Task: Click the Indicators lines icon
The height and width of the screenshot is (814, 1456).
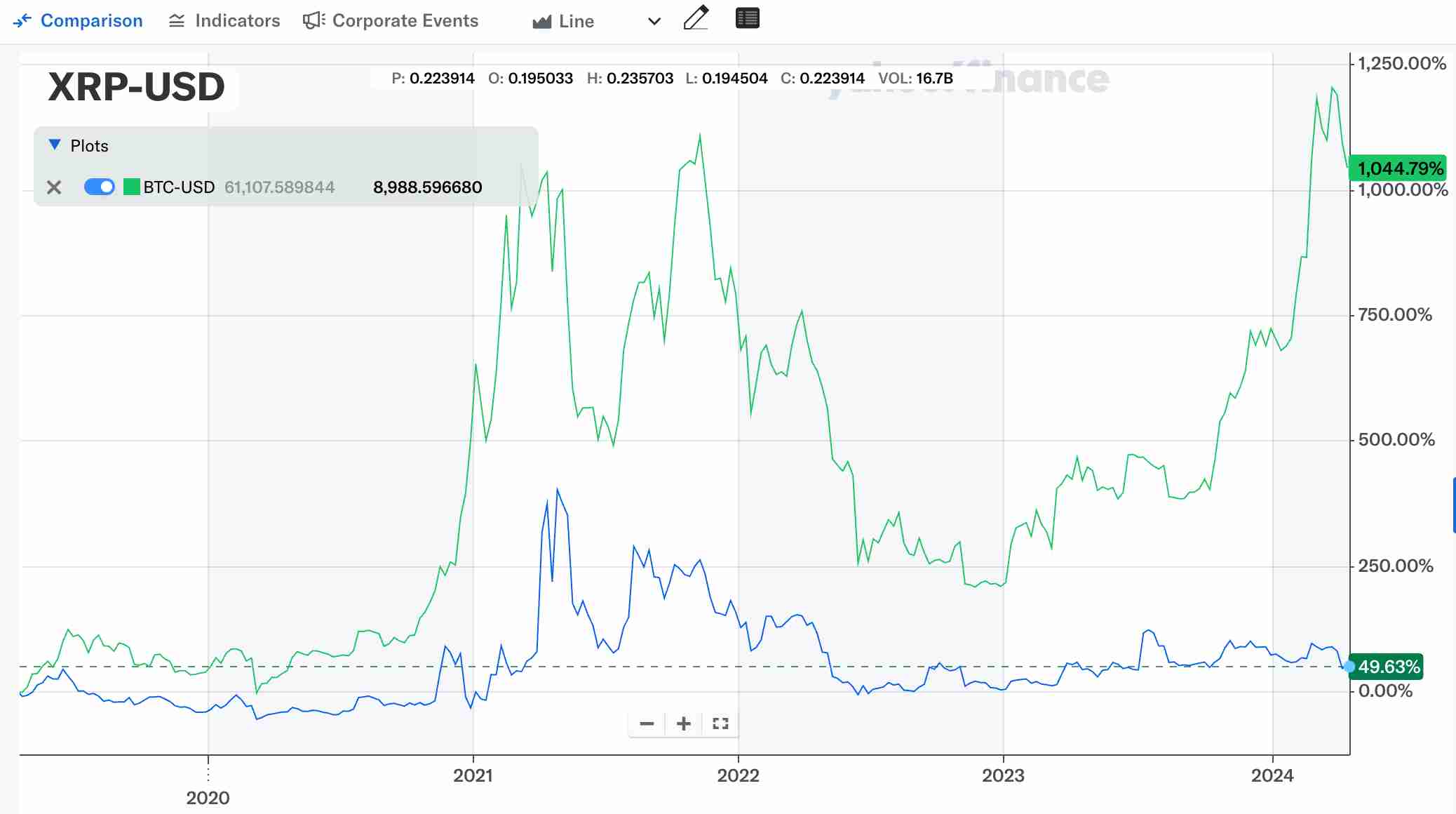Action: coord(177,21)
